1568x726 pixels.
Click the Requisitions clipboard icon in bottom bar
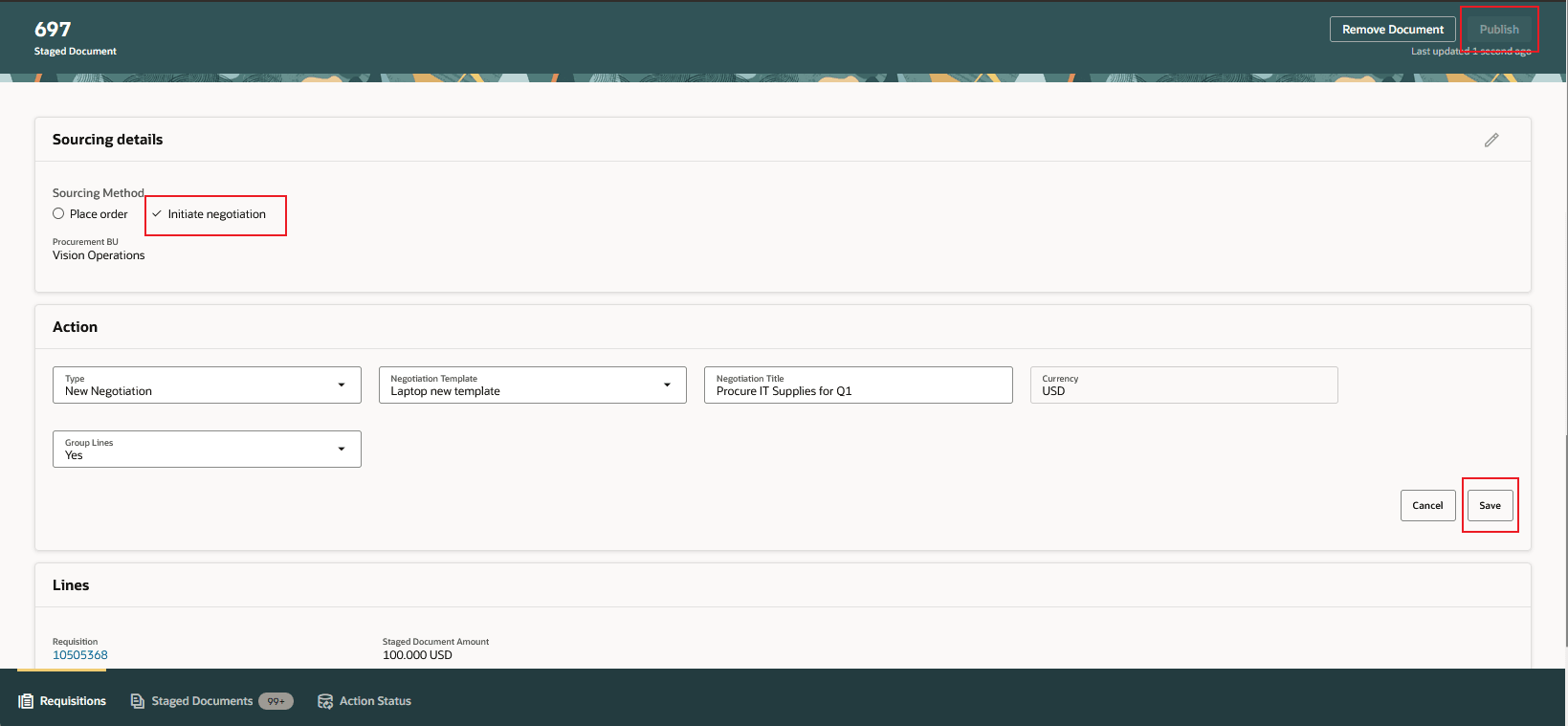point(26,701)
